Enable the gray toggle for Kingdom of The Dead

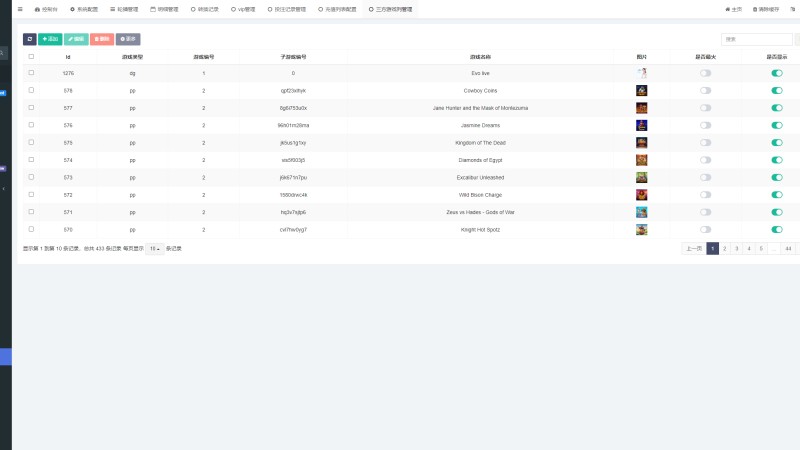(x=706, y=142)
